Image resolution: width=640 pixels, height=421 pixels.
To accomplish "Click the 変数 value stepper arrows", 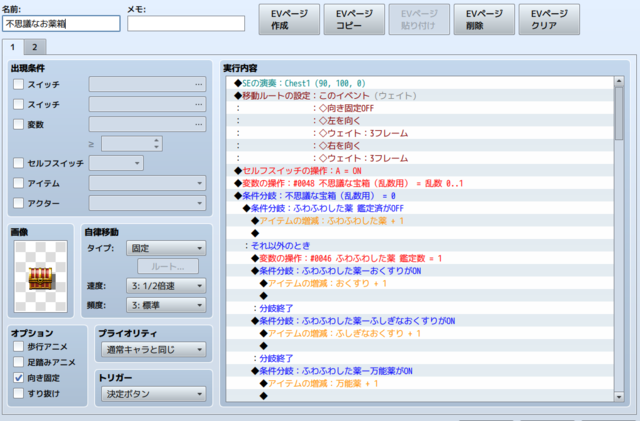I will click(x=157, y=144).
